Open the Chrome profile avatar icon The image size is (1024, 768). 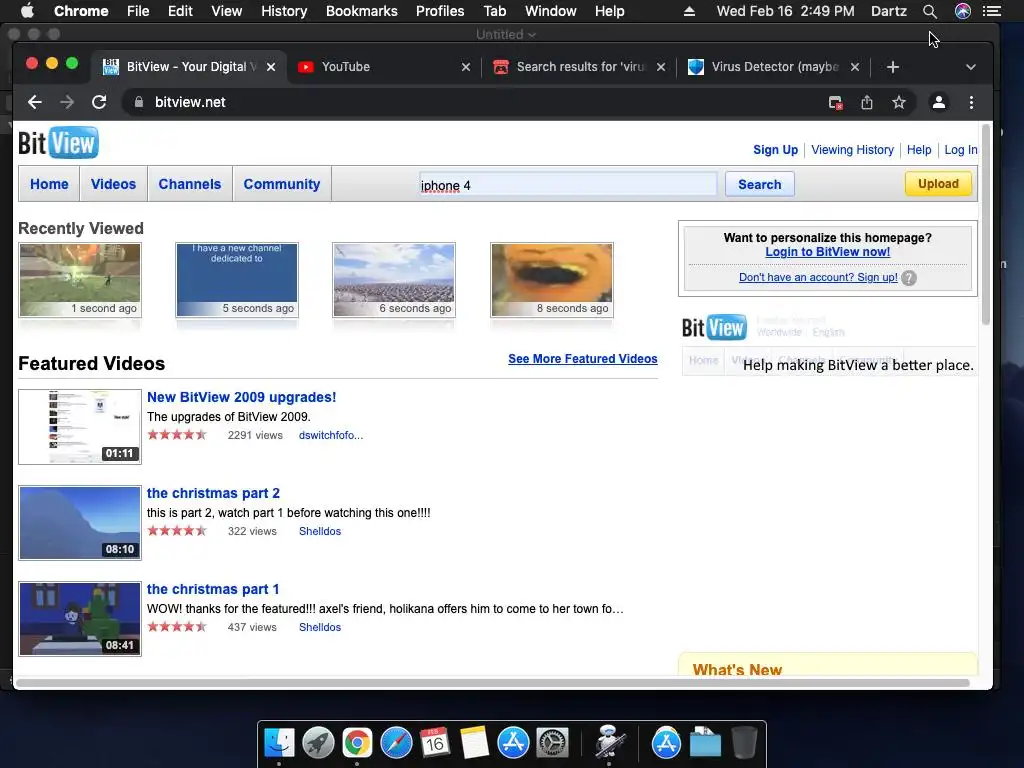[x=938, y=102]
